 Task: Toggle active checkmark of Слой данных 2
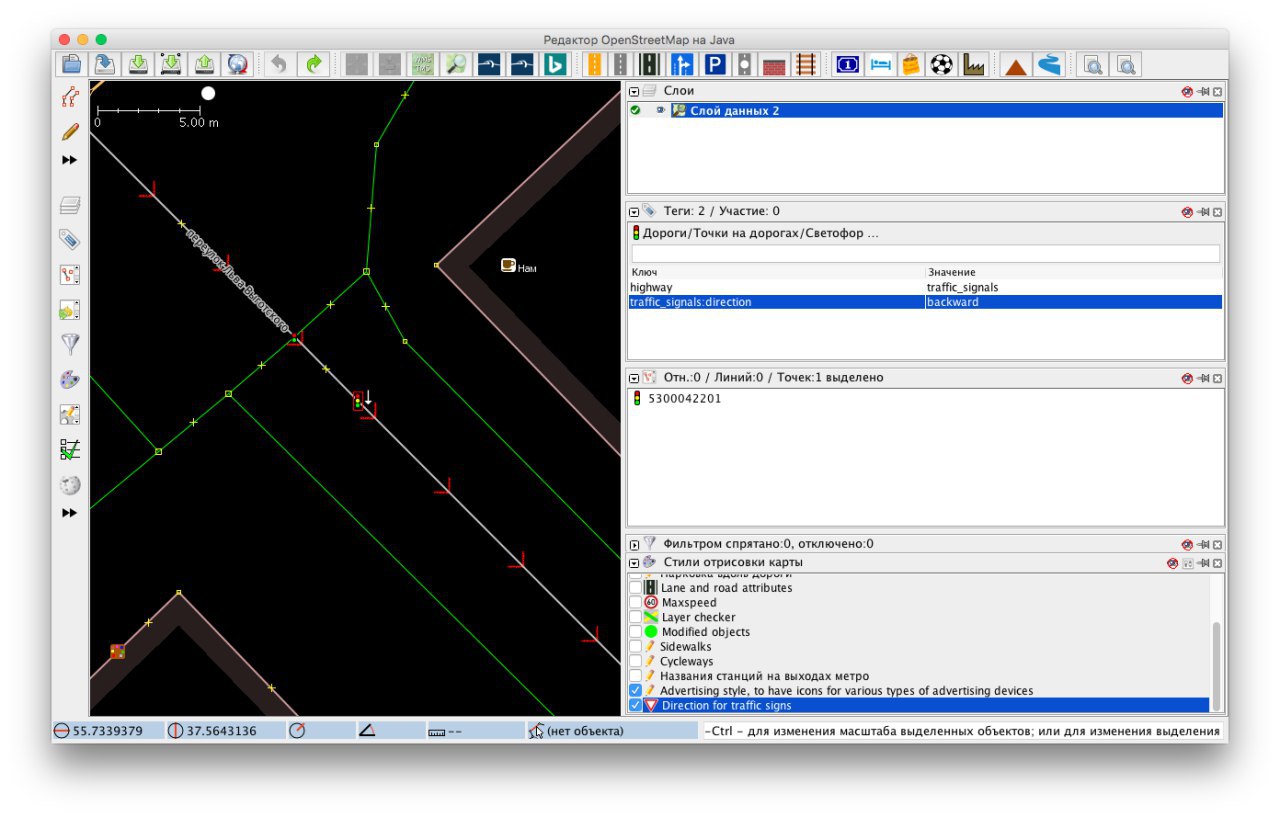(x=636, y=111)
